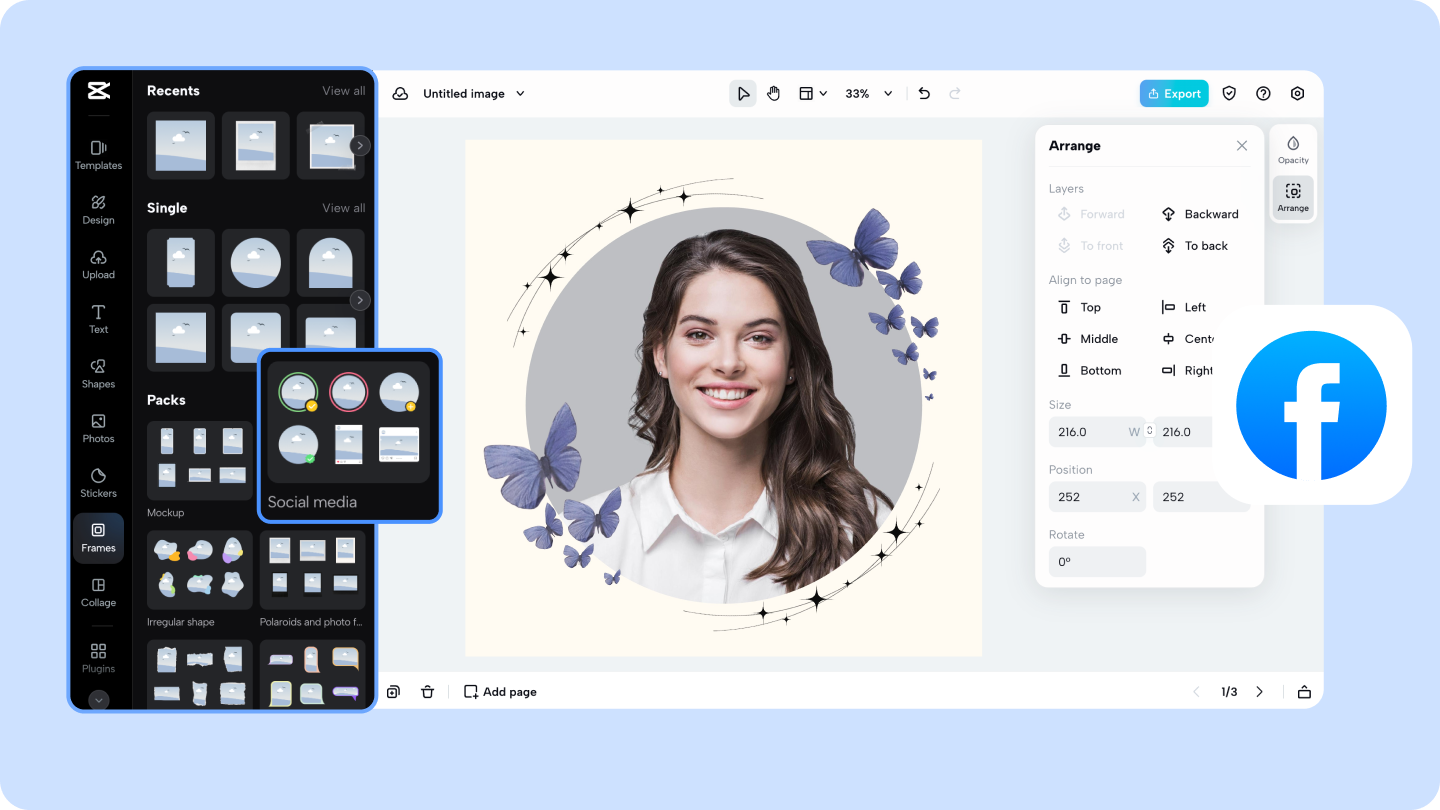Click the Export button
The height and width of the screenshot is (810, 1440).
coord(1174,92)
